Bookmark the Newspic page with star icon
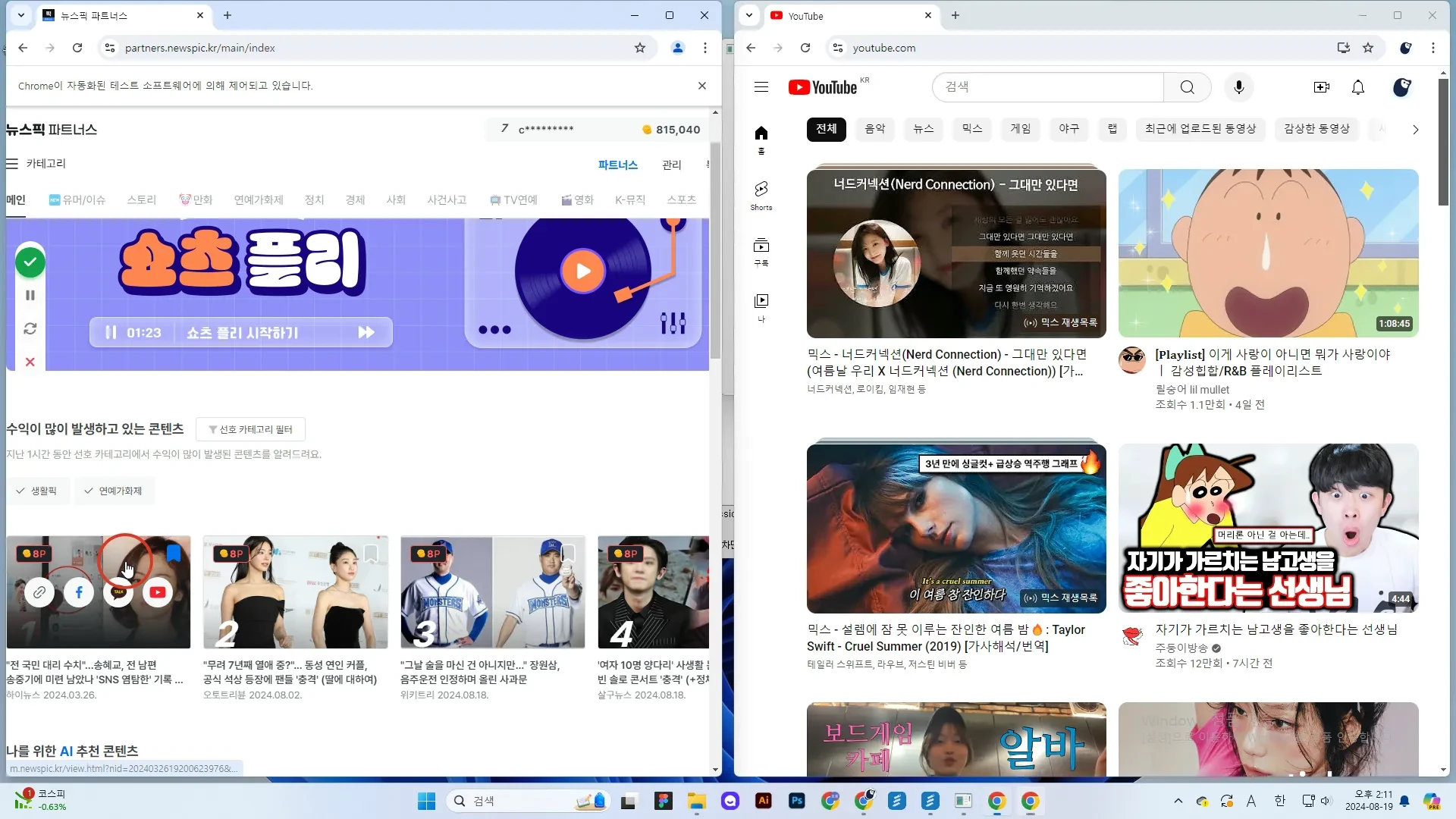 tap(640, 48)
